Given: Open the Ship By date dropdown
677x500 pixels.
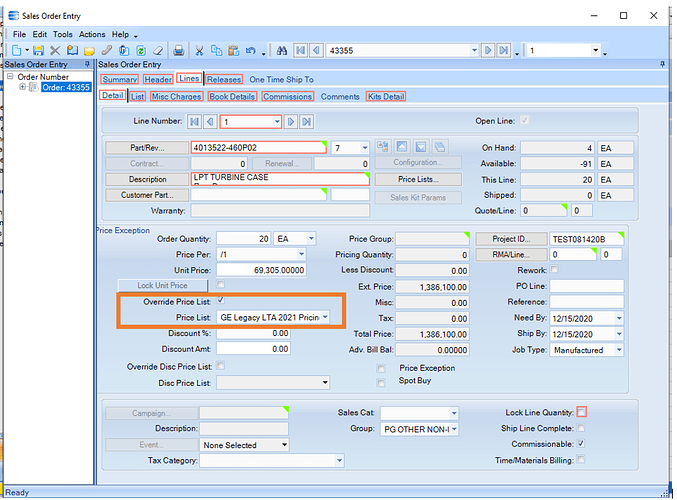Looking at the screenshot, I should 619,334.
